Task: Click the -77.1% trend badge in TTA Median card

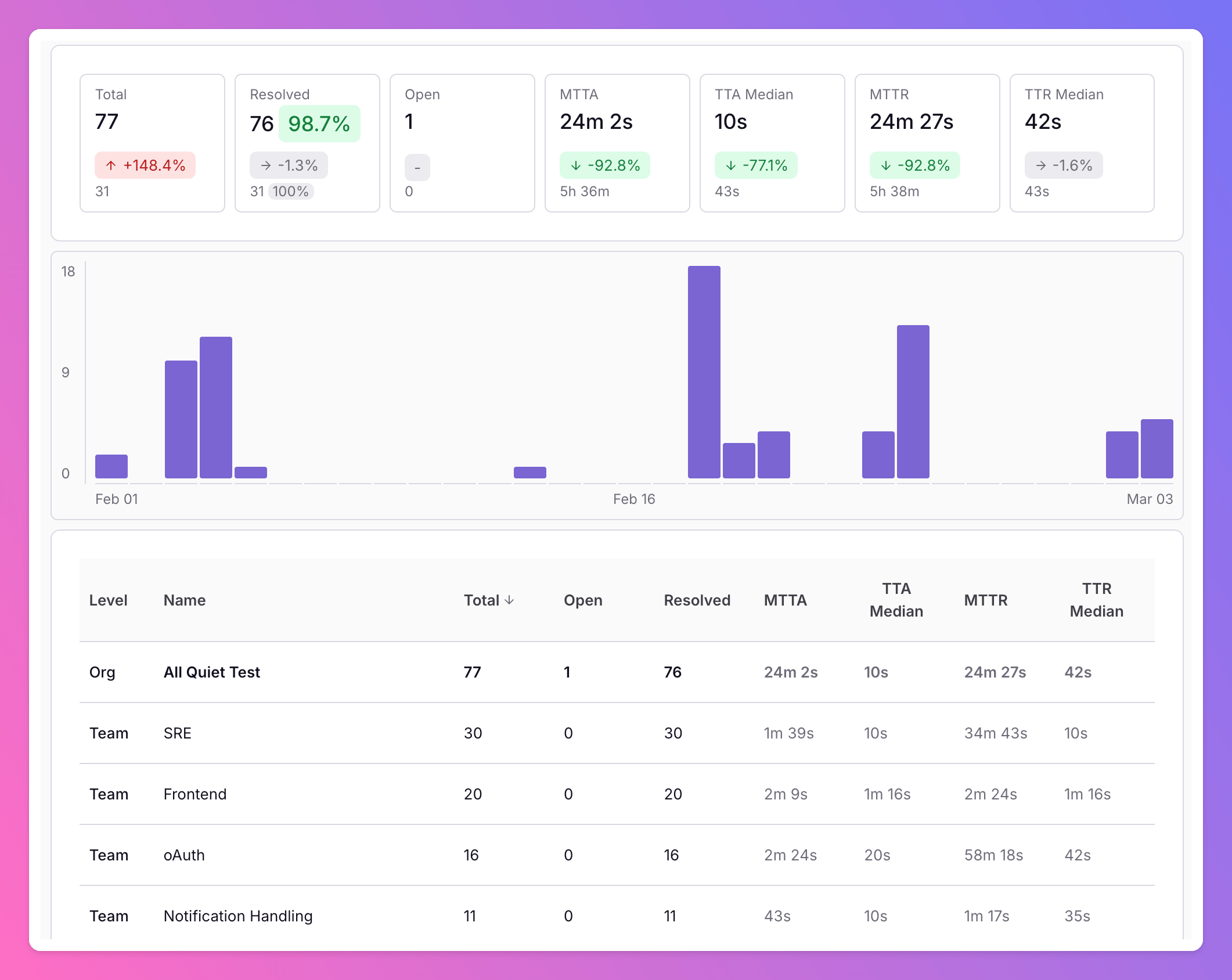Action: 756,165
